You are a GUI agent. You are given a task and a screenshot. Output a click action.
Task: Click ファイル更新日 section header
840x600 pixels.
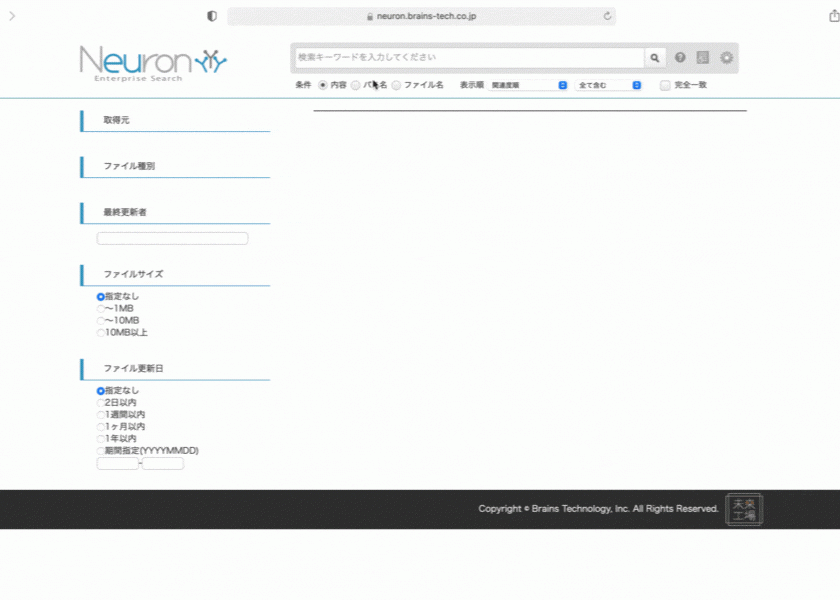coord(175,369)
